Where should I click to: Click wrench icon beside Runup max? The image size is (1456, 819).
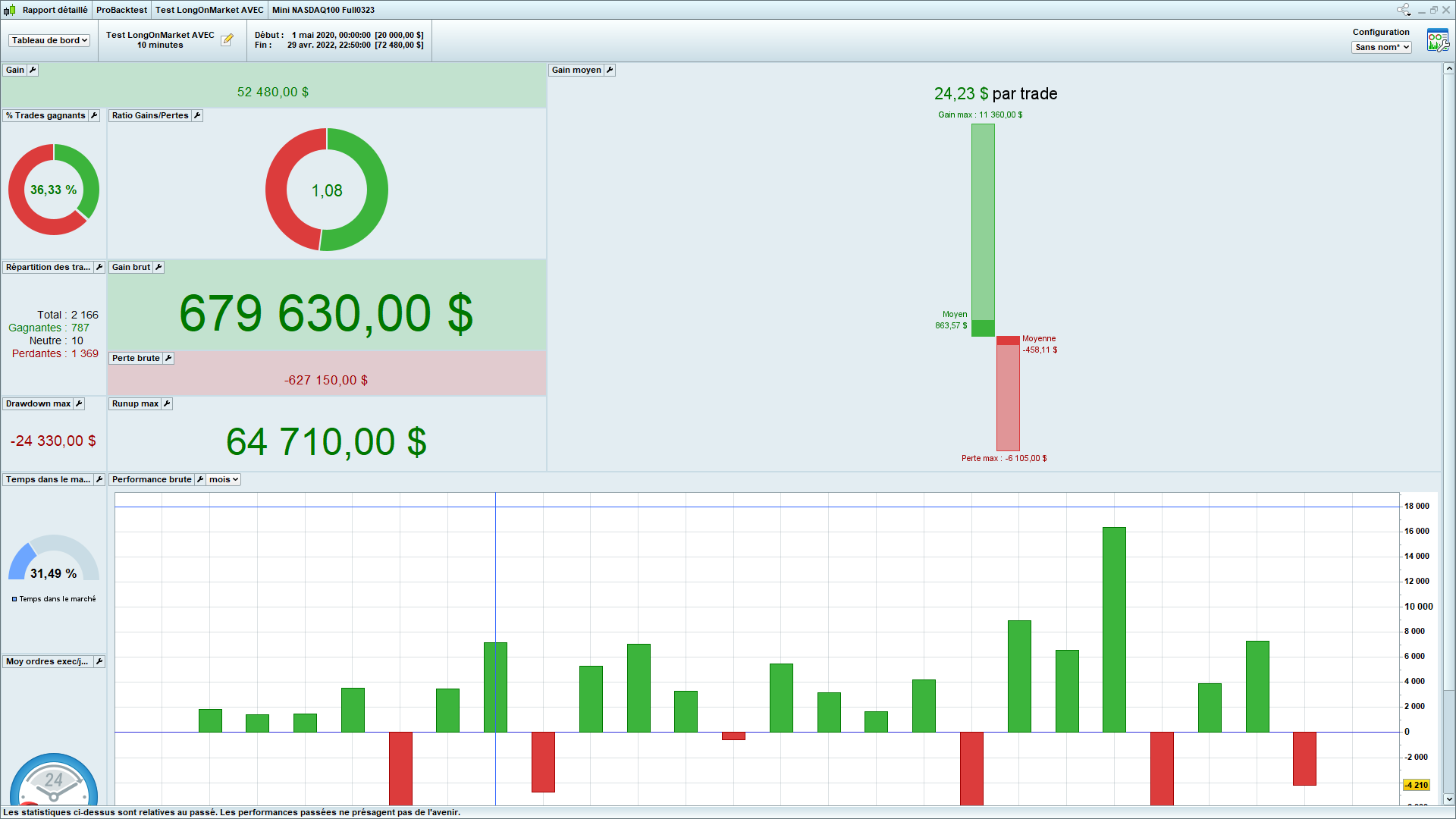click(167, 403)
